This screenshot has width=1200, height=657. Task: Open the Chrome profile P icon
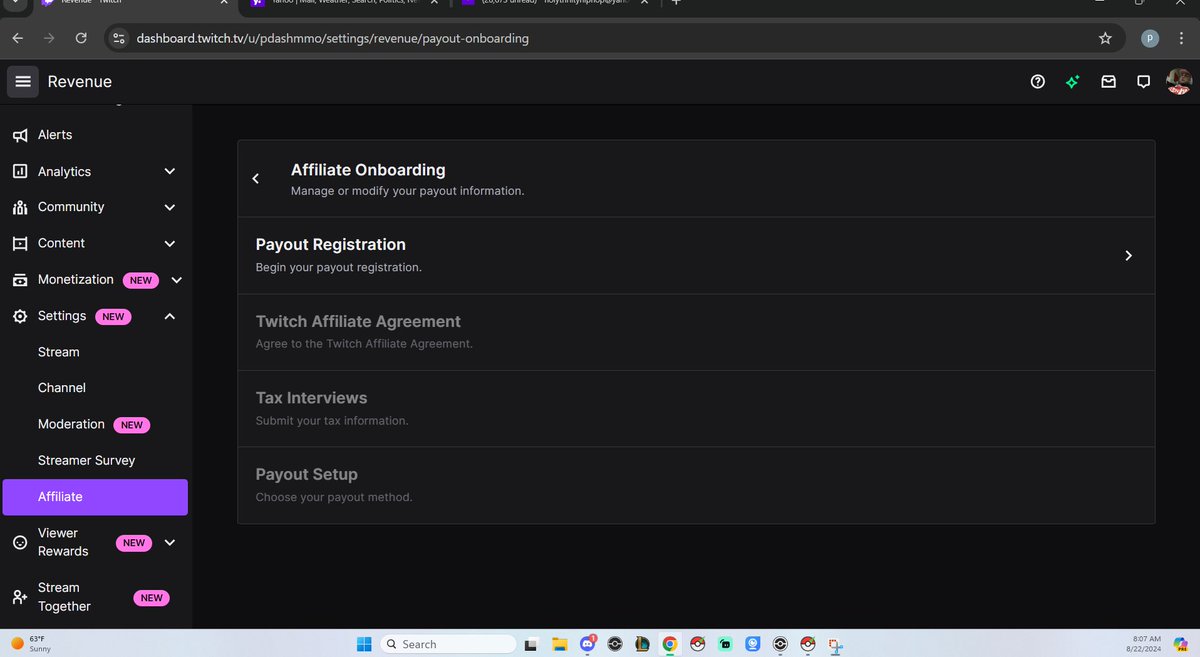(x=1150, y=38)
